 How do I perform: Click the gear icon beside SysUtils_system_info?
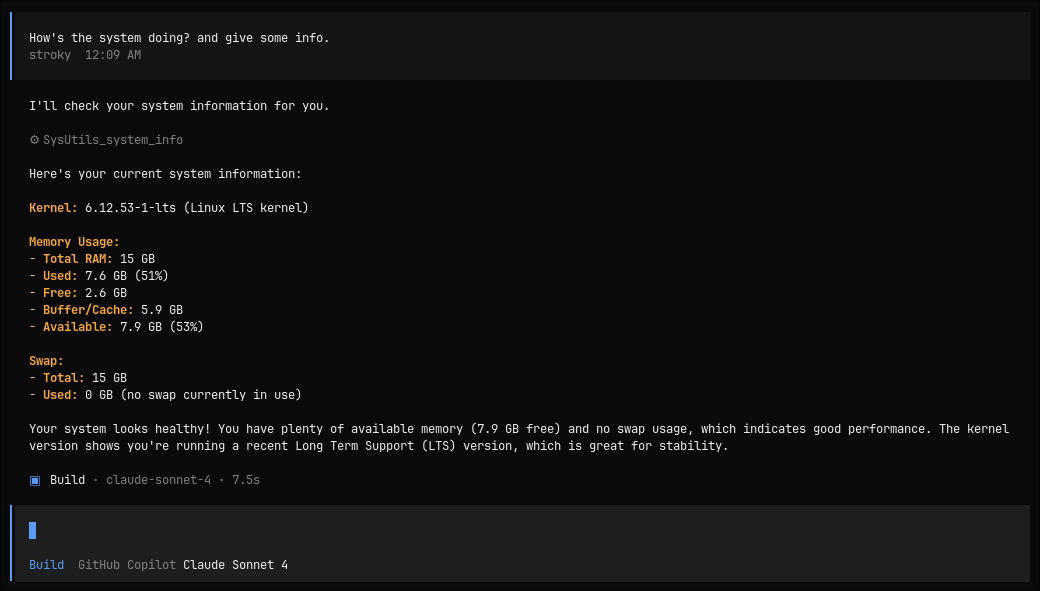[34, 140]
